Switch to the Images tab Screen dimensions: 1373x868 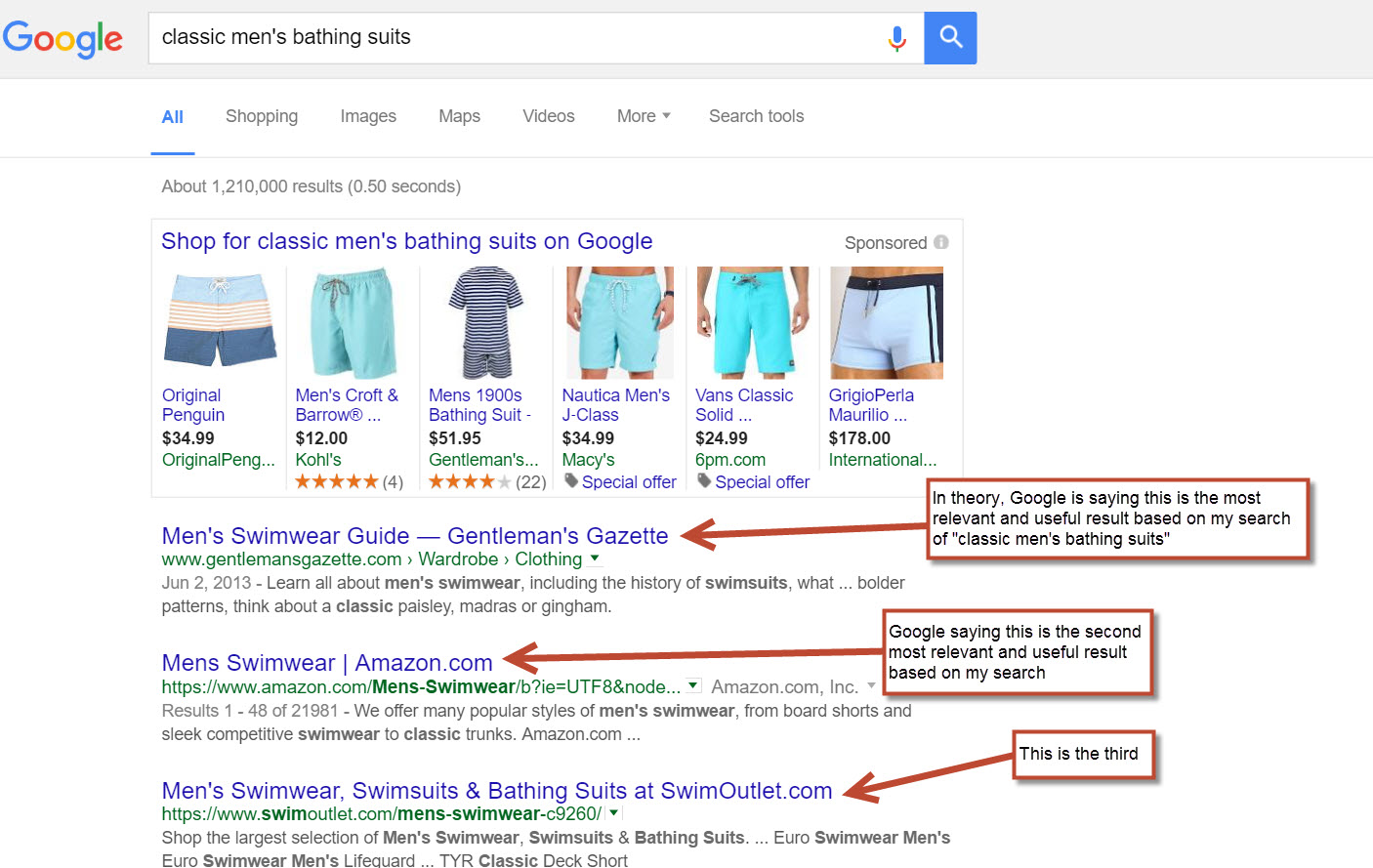368,116
